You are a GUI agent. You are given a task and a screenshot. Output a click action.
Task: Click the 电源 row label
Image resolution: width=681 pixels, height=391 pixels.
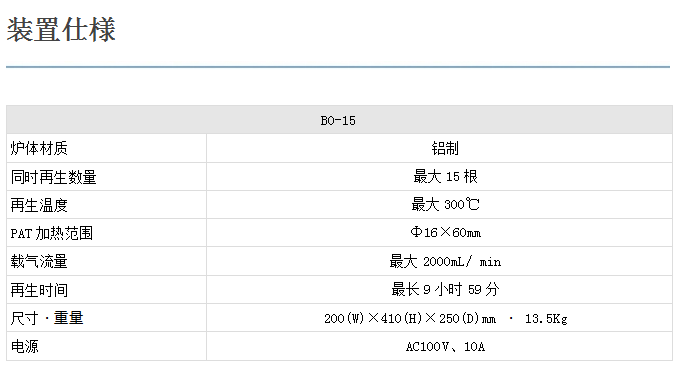click(25, 346)
